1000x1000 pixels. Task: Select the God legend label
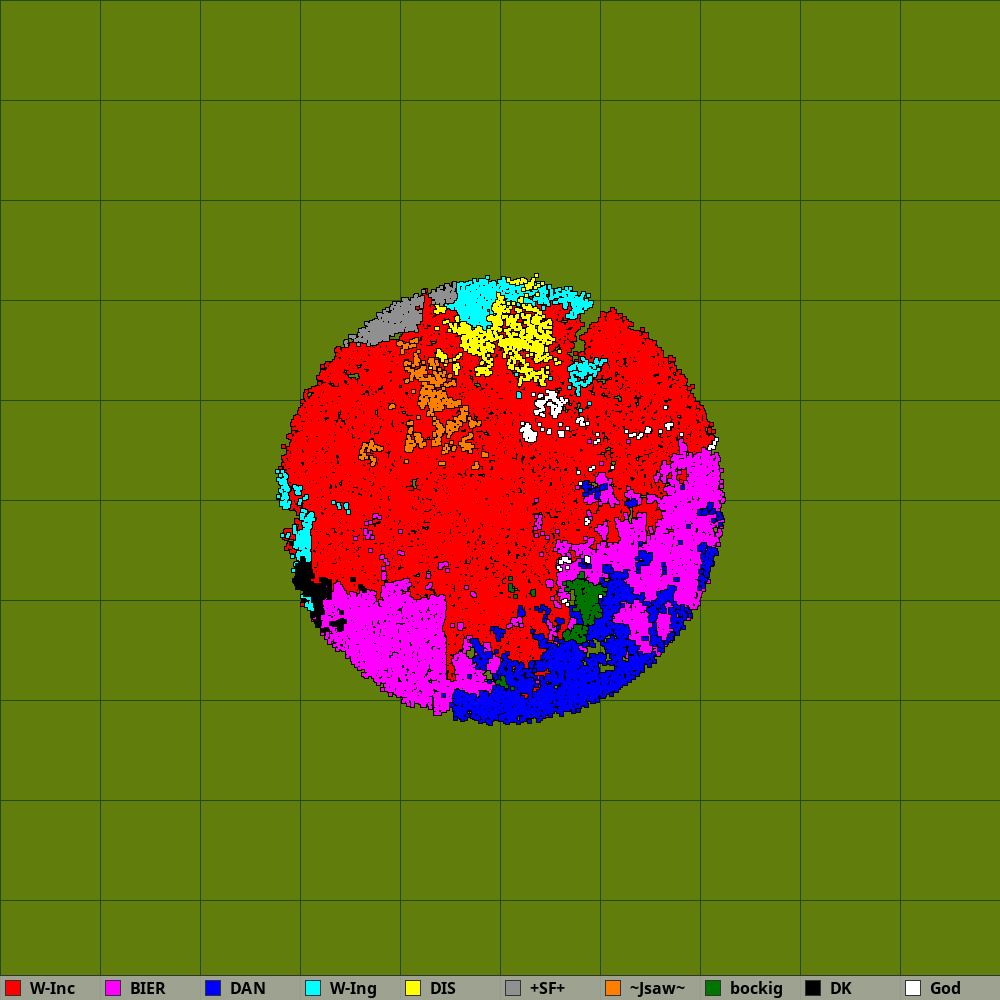945,988
